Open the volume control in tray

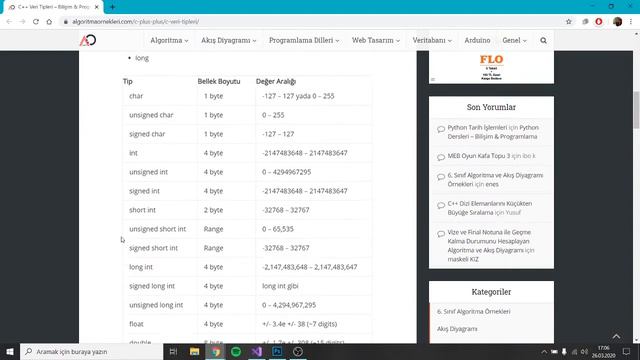pyautogui.click(x=584, y=352)
